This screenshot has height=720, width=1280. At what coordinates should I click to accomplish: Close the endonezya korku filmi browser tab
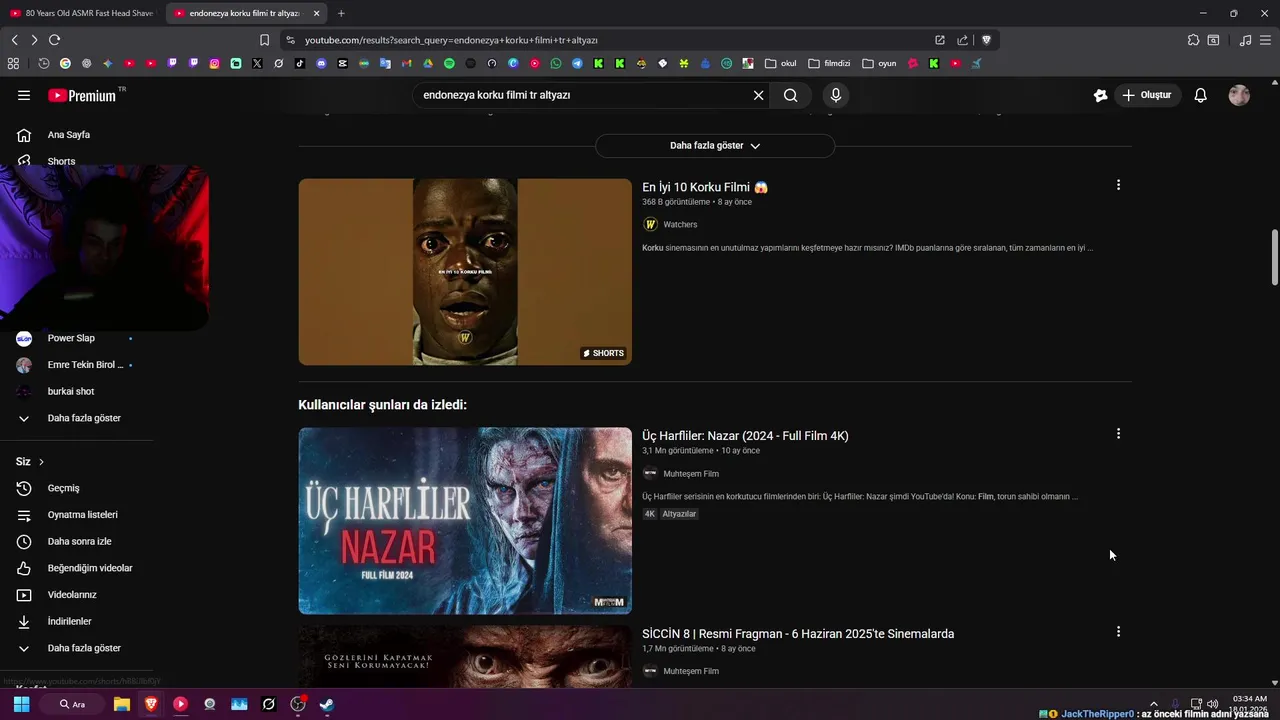317,13
